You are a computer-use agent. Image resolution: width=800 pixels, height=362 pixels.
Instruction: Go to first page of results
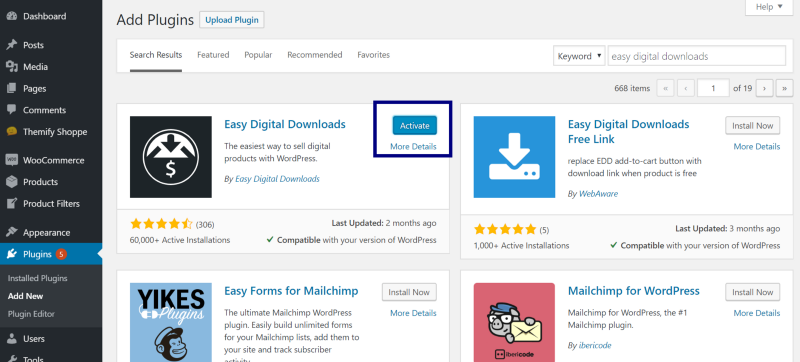point(665,88)
